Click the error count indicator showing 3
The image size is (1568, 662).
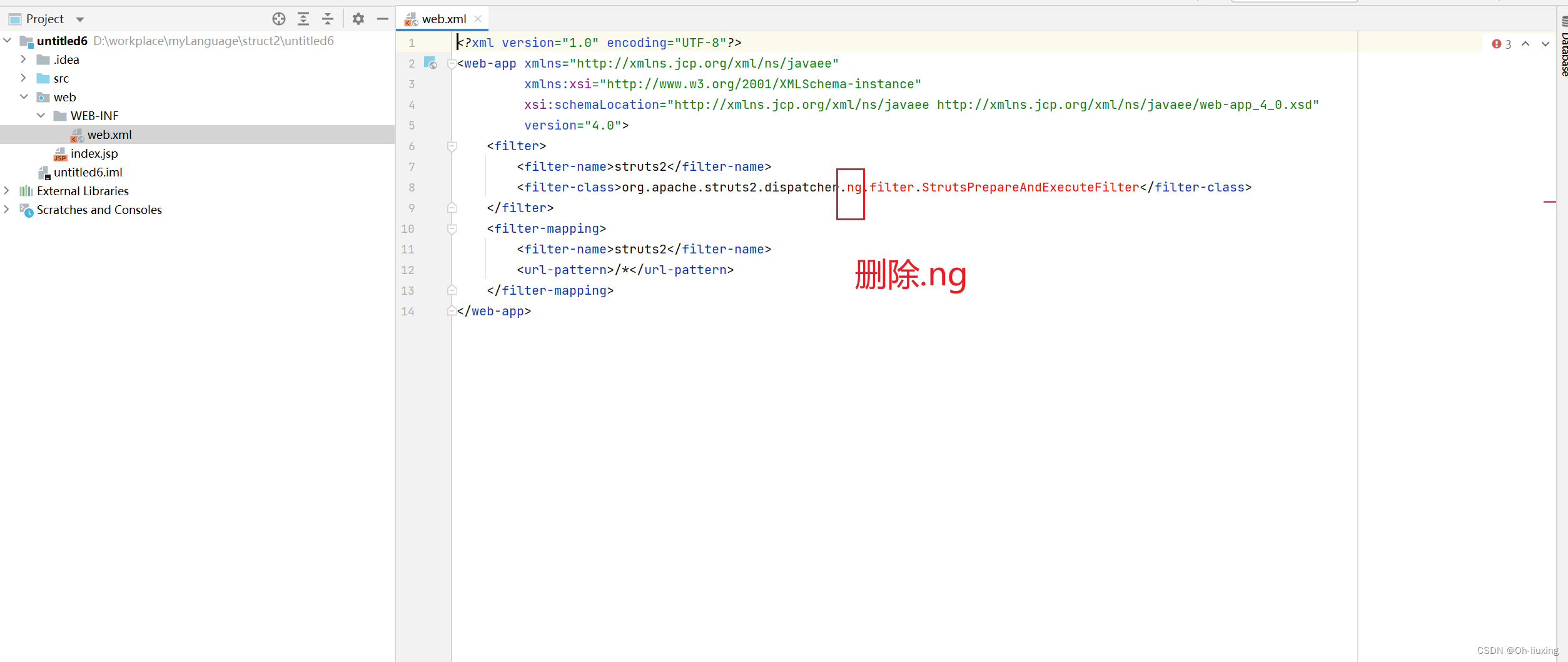click(x=1502, y=44)
